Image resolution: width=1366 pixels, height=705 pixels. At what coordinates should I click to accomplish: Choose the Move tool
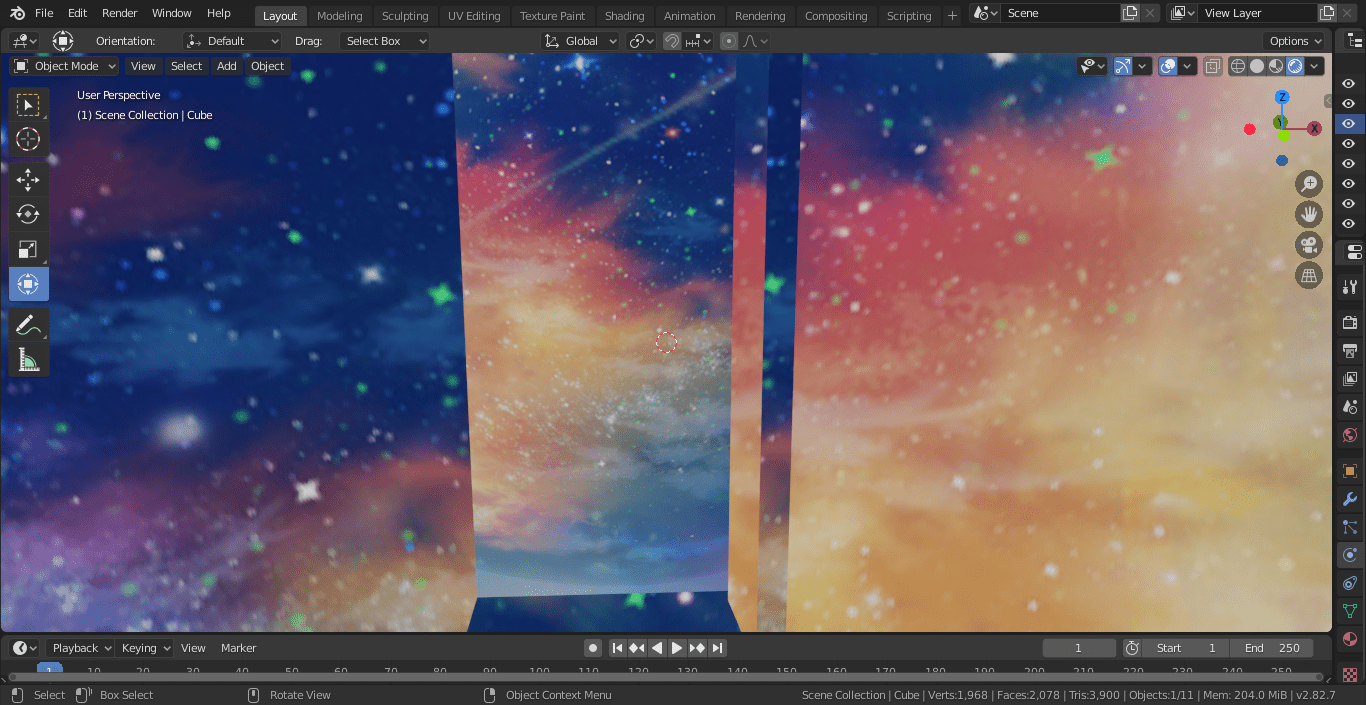[x=28, y=180]
